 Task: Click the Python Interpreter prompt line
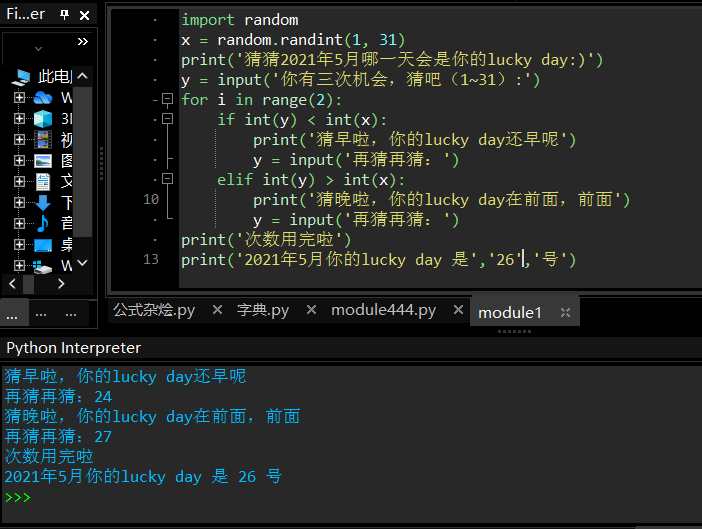(200, 497)
